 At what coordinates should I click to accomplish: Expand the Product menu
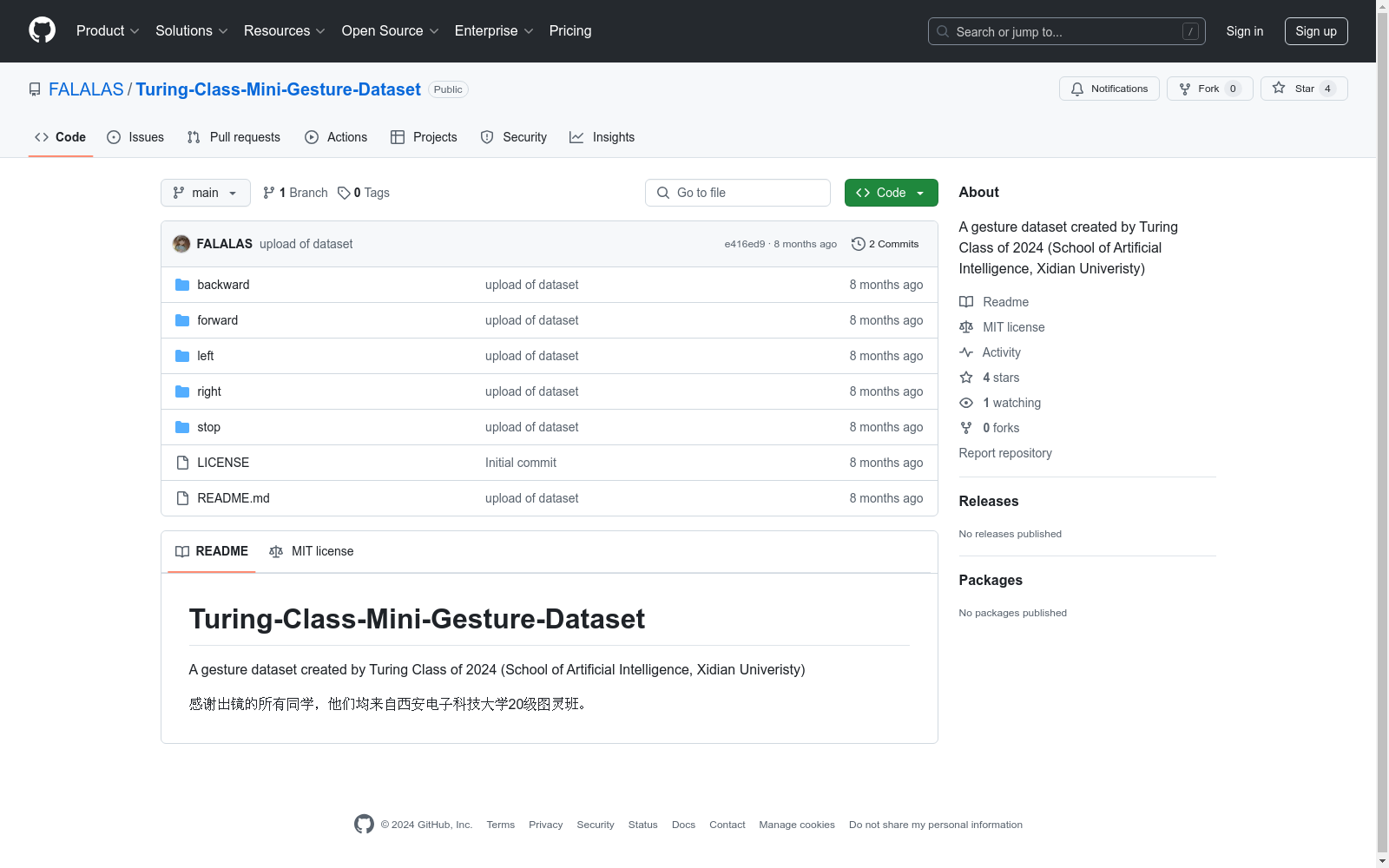[x=108, y=30]
